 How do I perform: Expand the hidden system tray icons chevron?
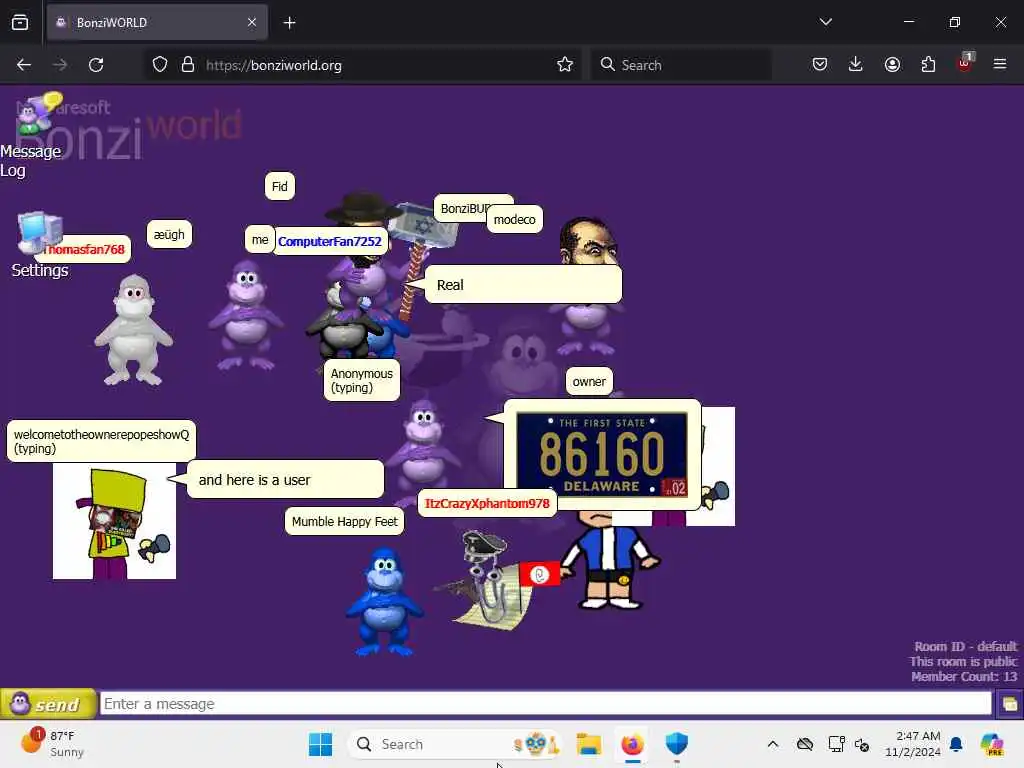click(773, 744)
